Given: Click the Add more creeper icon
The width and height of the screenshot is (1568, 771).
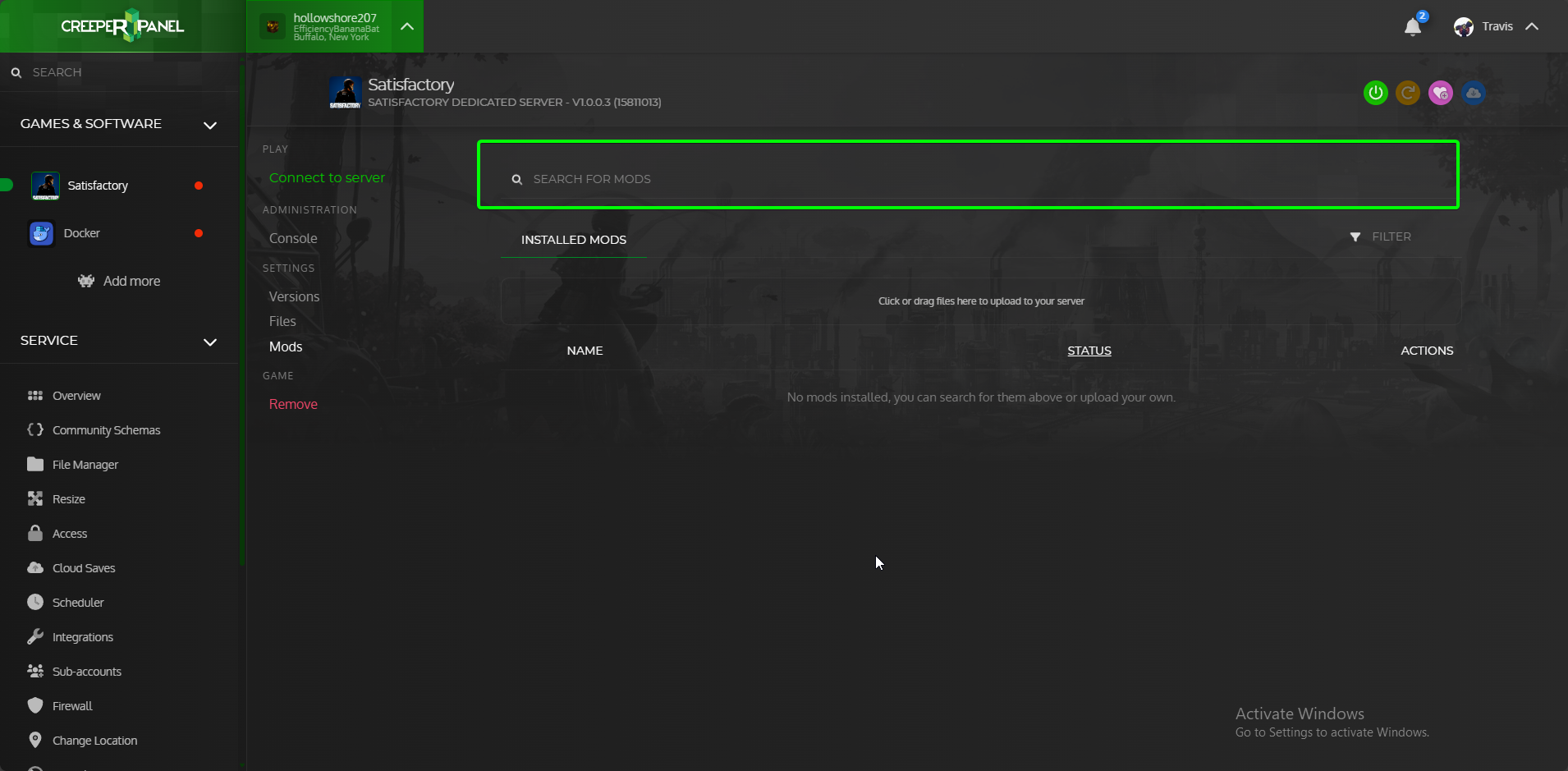Looking at the screenshot, I should pyautogui.click(x=86, y=281).
